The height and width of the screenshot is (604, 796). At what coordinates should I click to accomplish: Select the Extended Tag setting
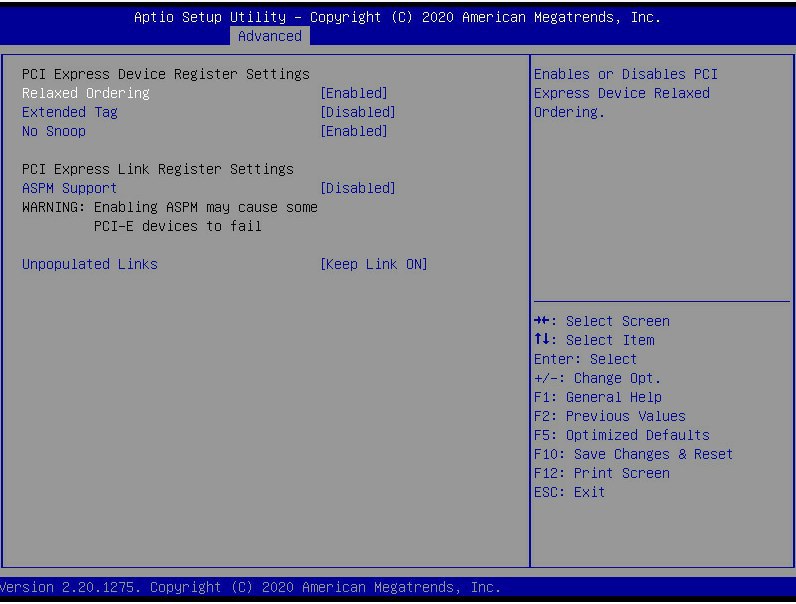click(70, 112)
